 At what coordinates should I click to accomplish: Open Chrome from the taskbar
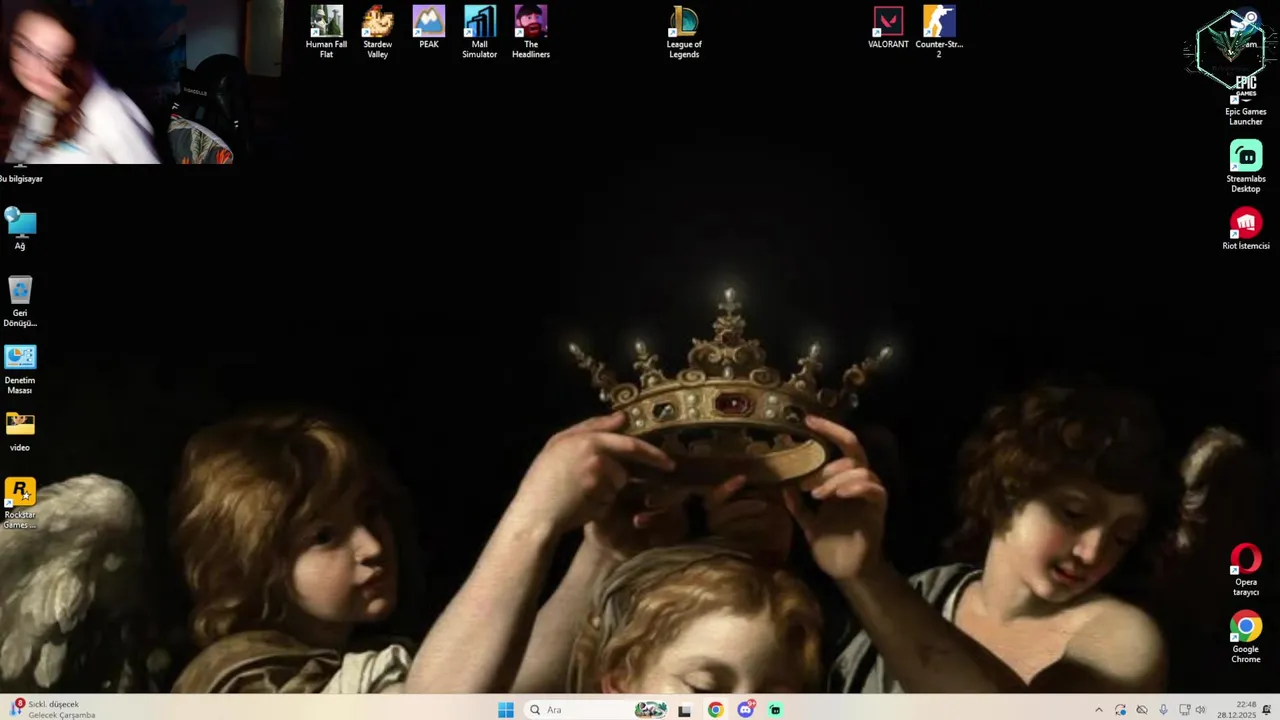[x=715, y=710]
